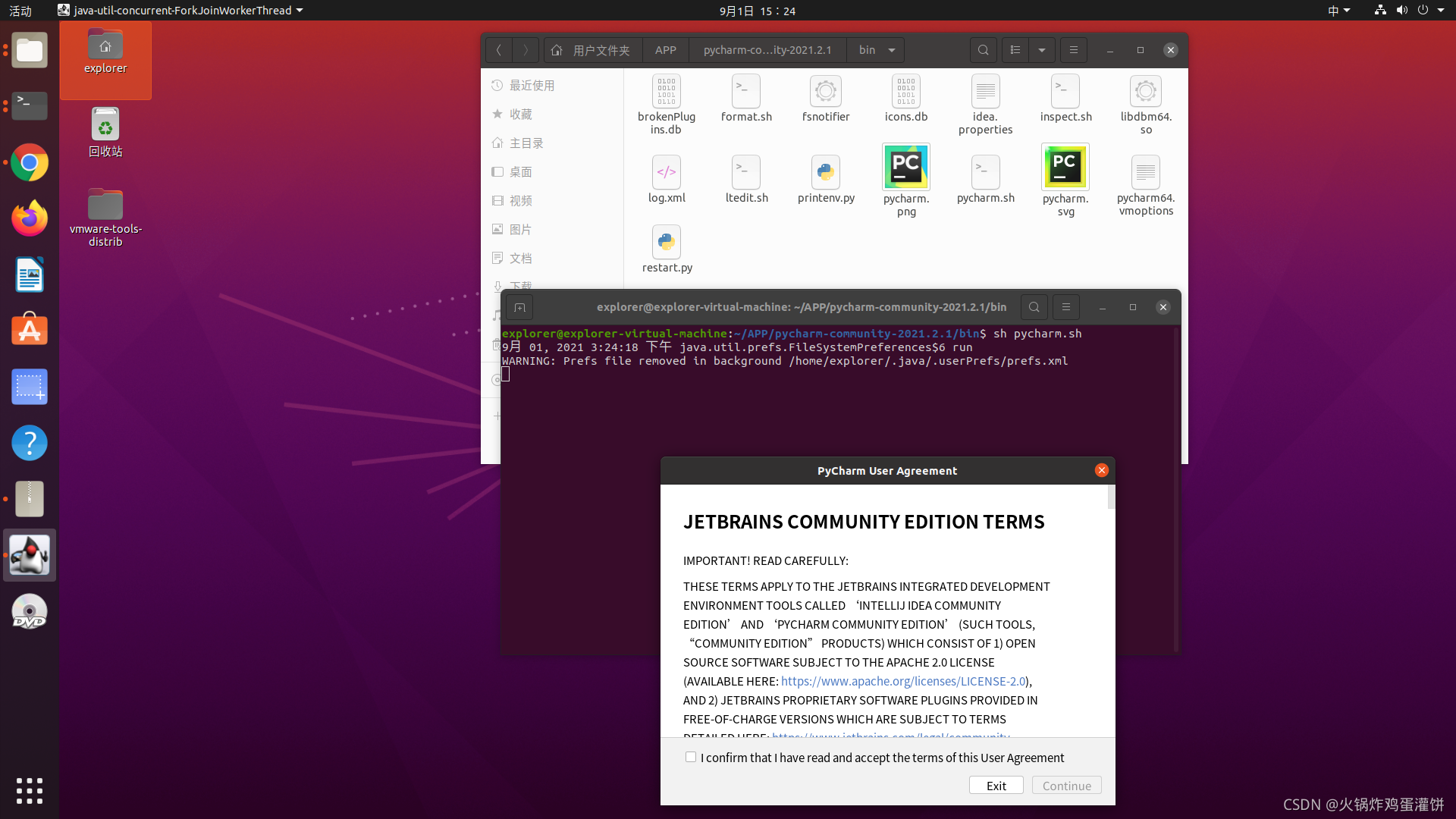Click the agreement text scrollbar
The width and height of the screenshot is (1456, 819).
point(1111,497)
